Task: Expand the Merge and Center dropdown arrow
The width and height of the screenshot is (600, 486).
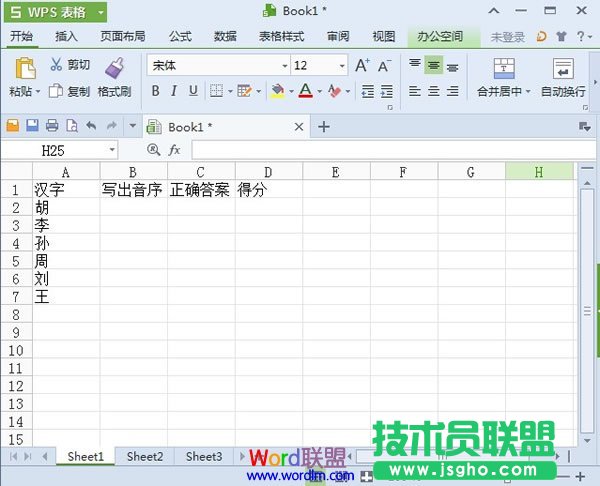Action: 528,91
